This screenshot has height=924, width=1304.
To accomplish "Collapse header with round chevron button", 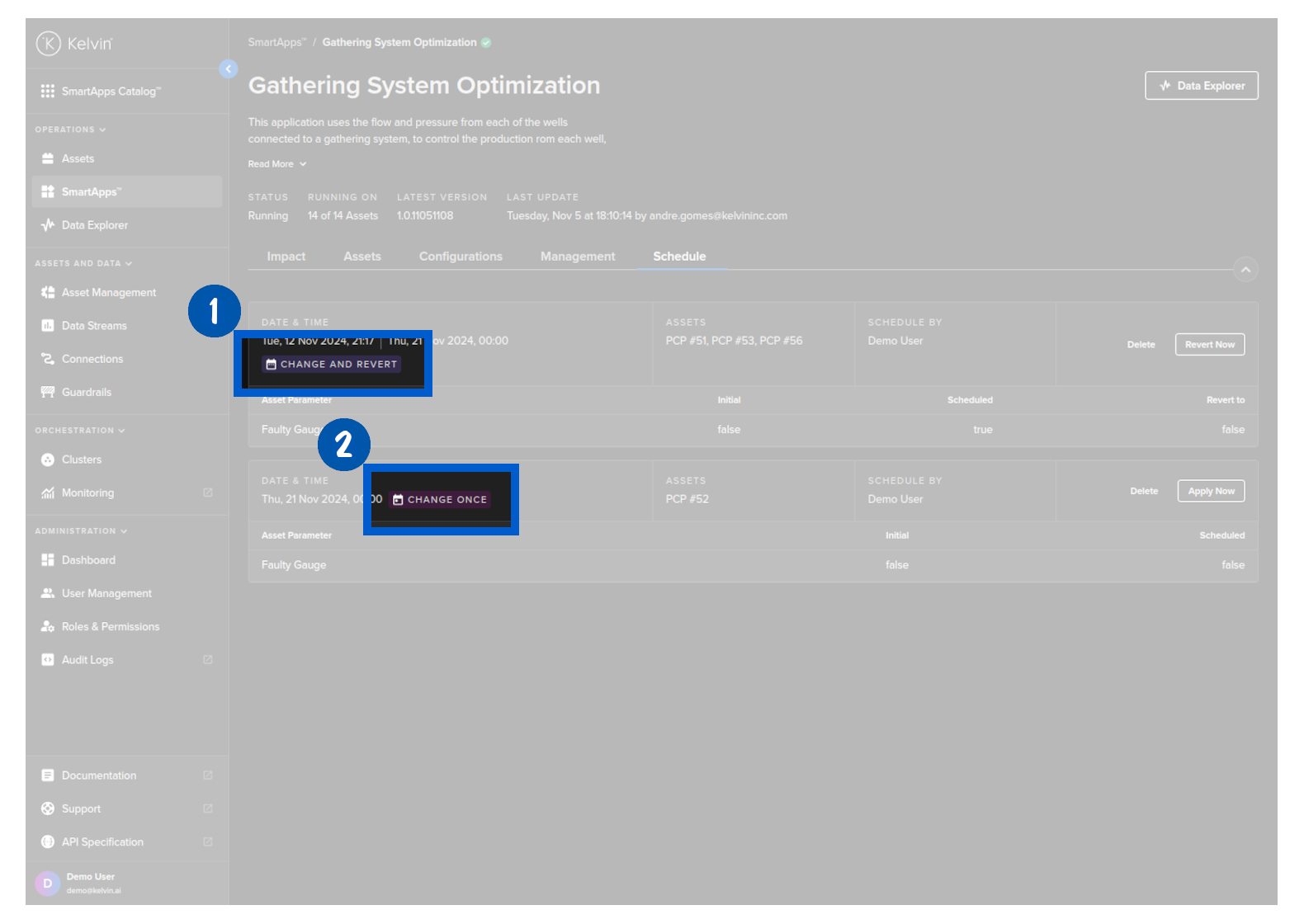I will (x=1245, y=270).
